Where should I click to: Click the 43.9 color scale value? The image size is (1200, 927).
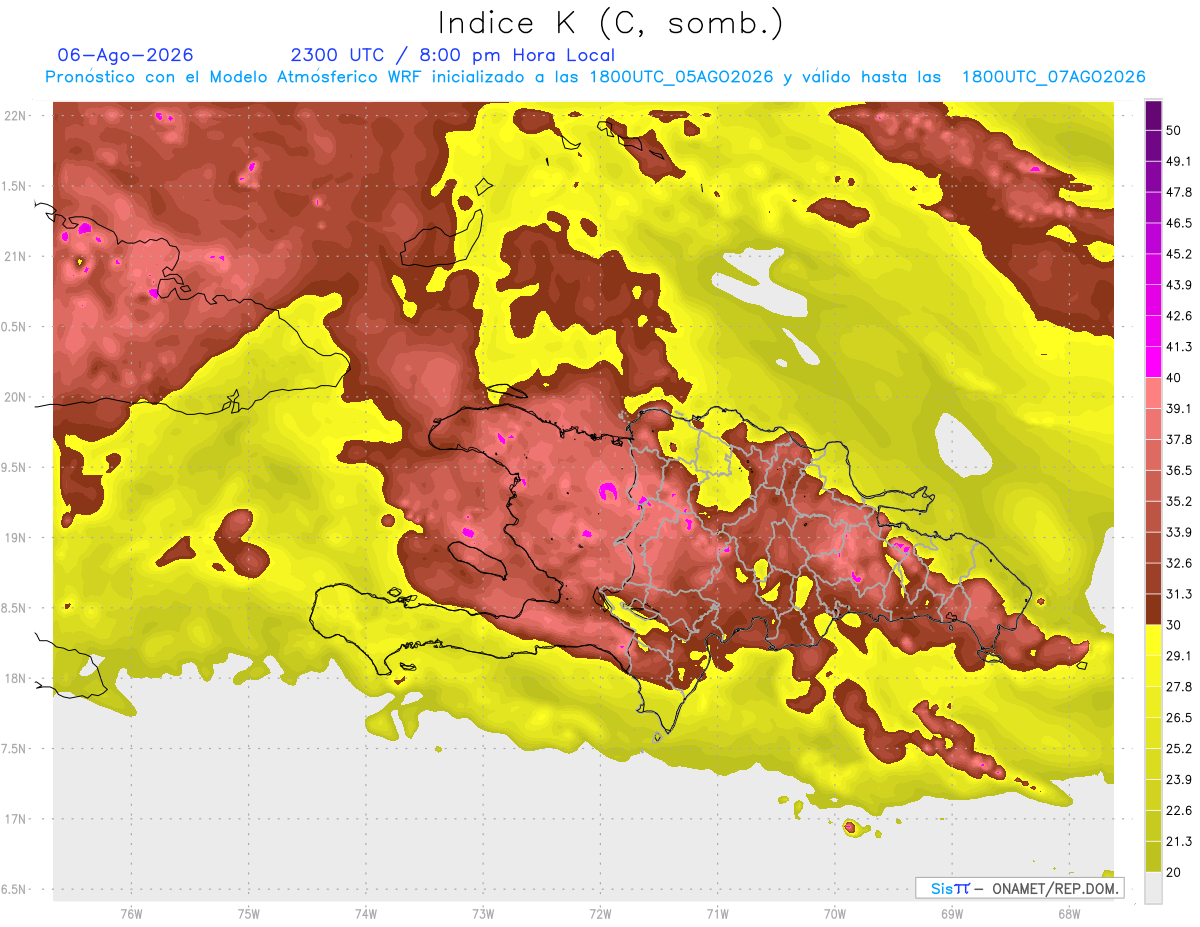coord(1178,285)
